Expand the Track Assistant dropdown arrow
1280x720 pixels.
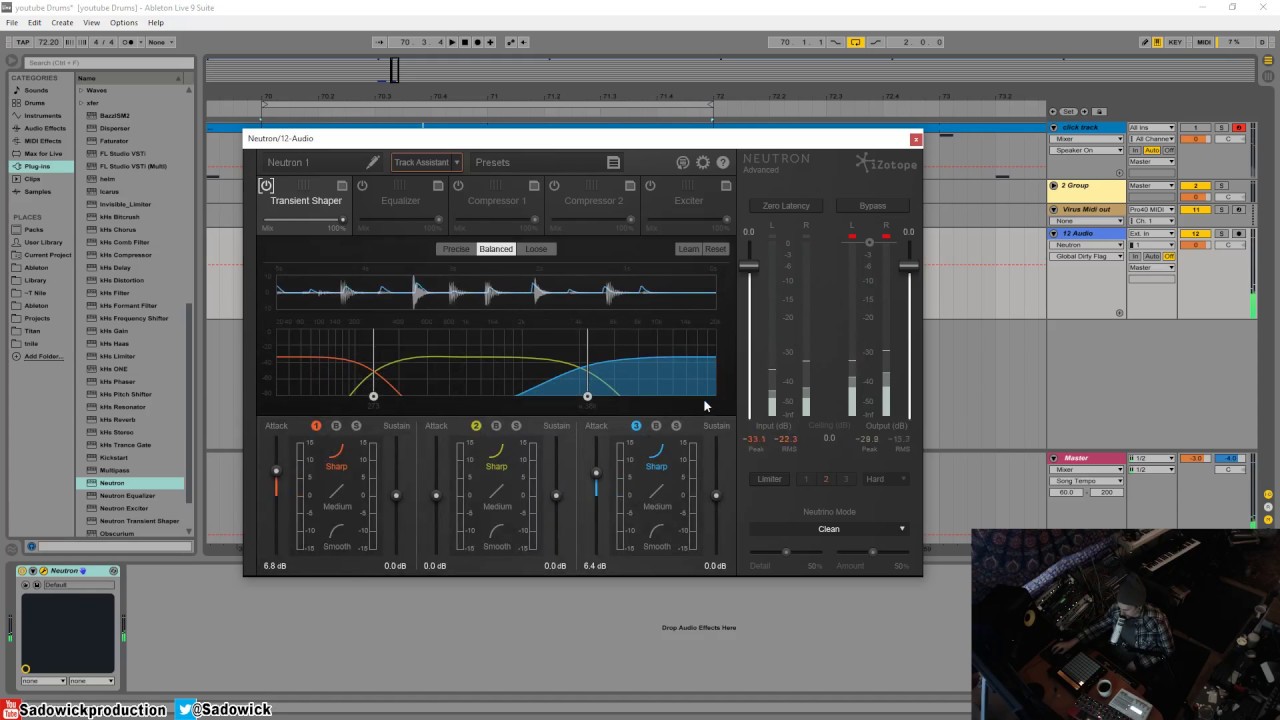(456, 162)
